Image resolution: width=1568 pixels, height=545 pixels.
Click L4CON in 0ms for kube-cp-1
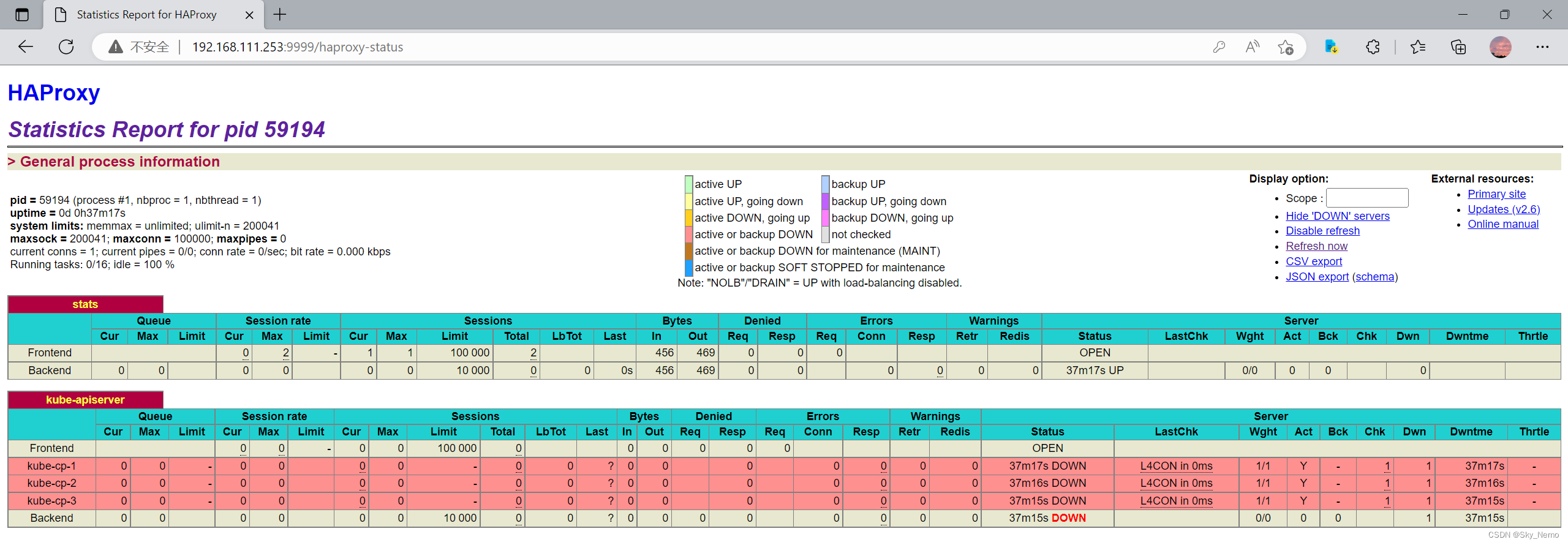click(x=1176, y=466)
